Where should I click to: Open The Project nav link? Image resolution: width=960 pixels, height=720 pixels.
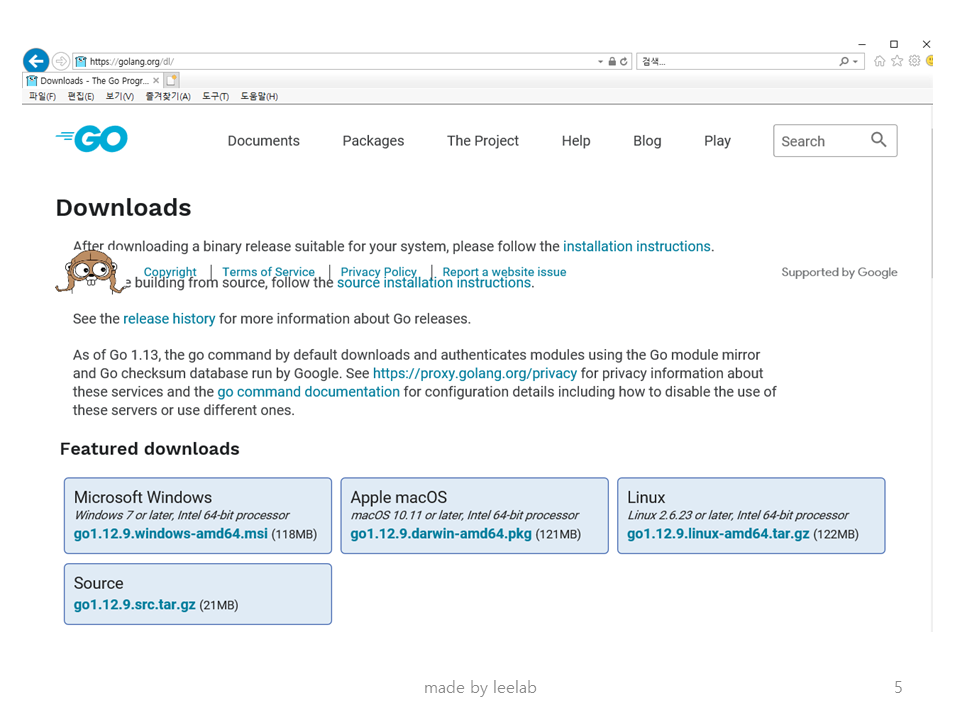[482, 141]
